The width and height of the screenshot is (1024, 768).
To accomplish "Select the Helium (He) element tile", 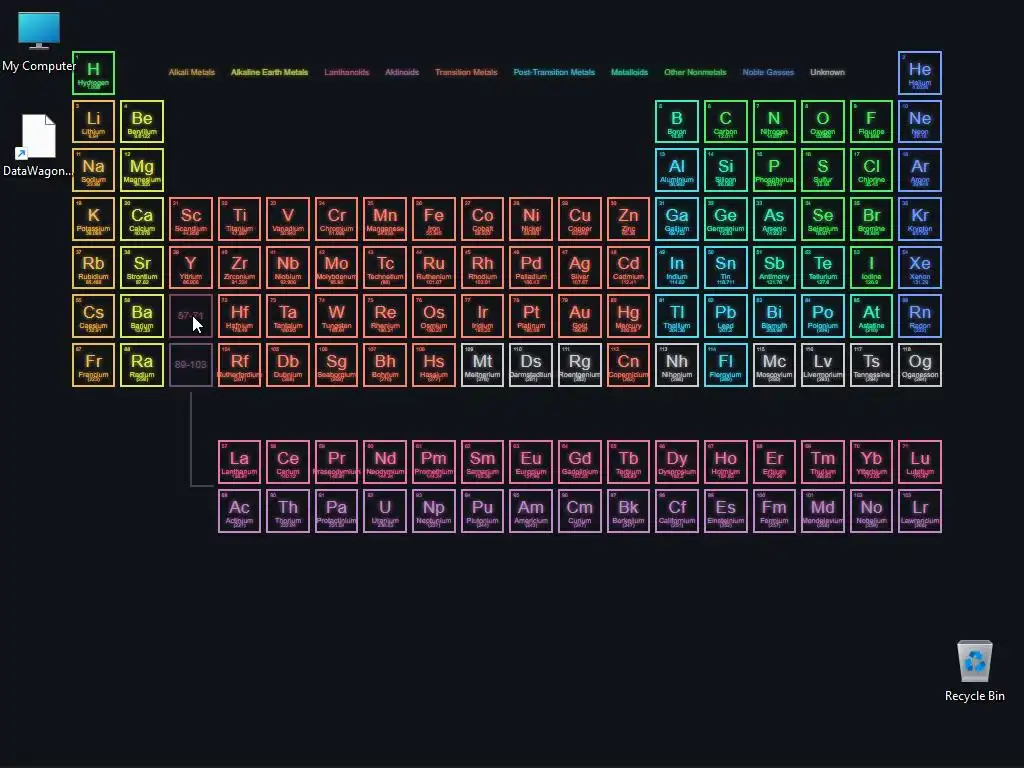I will [920, 72].
